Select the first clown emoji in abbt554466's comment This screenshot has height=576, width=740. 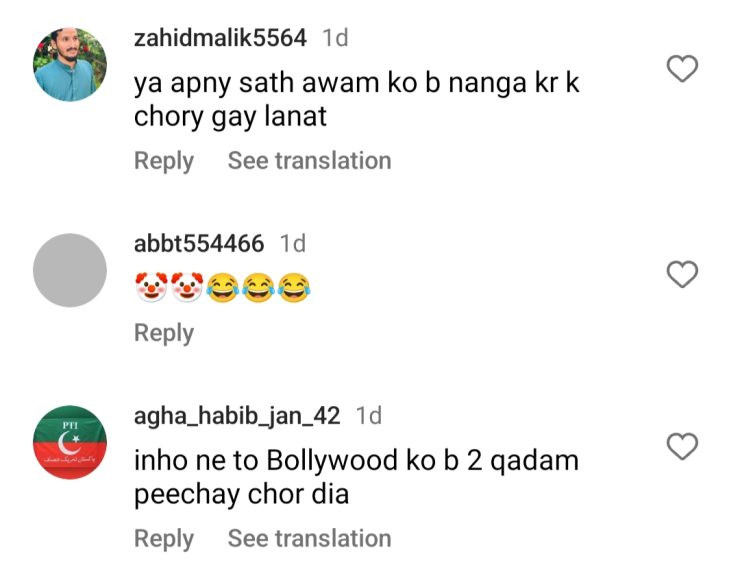tap(151, 287)
